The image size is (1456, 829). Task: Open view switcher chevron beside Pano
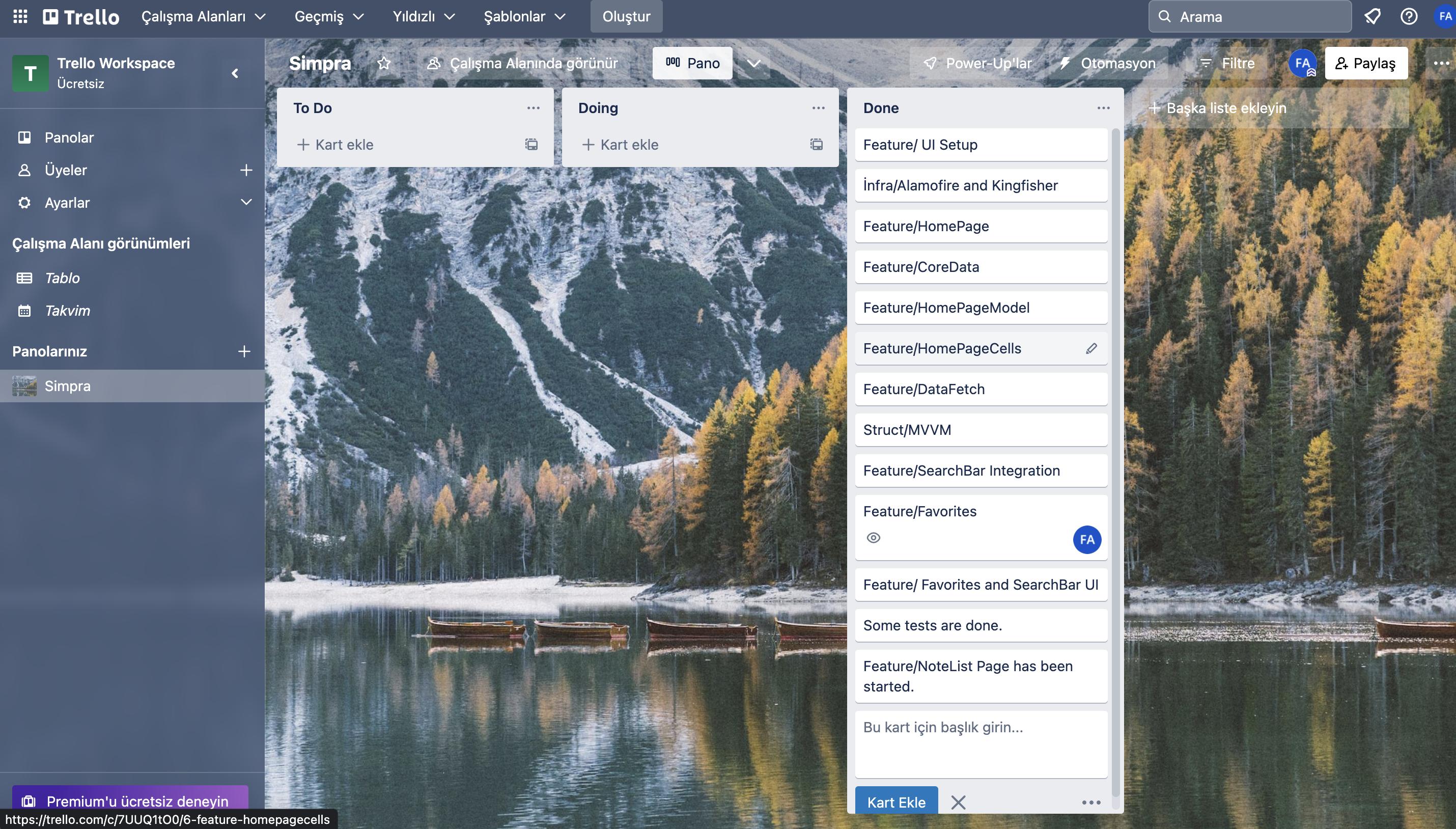753,63
